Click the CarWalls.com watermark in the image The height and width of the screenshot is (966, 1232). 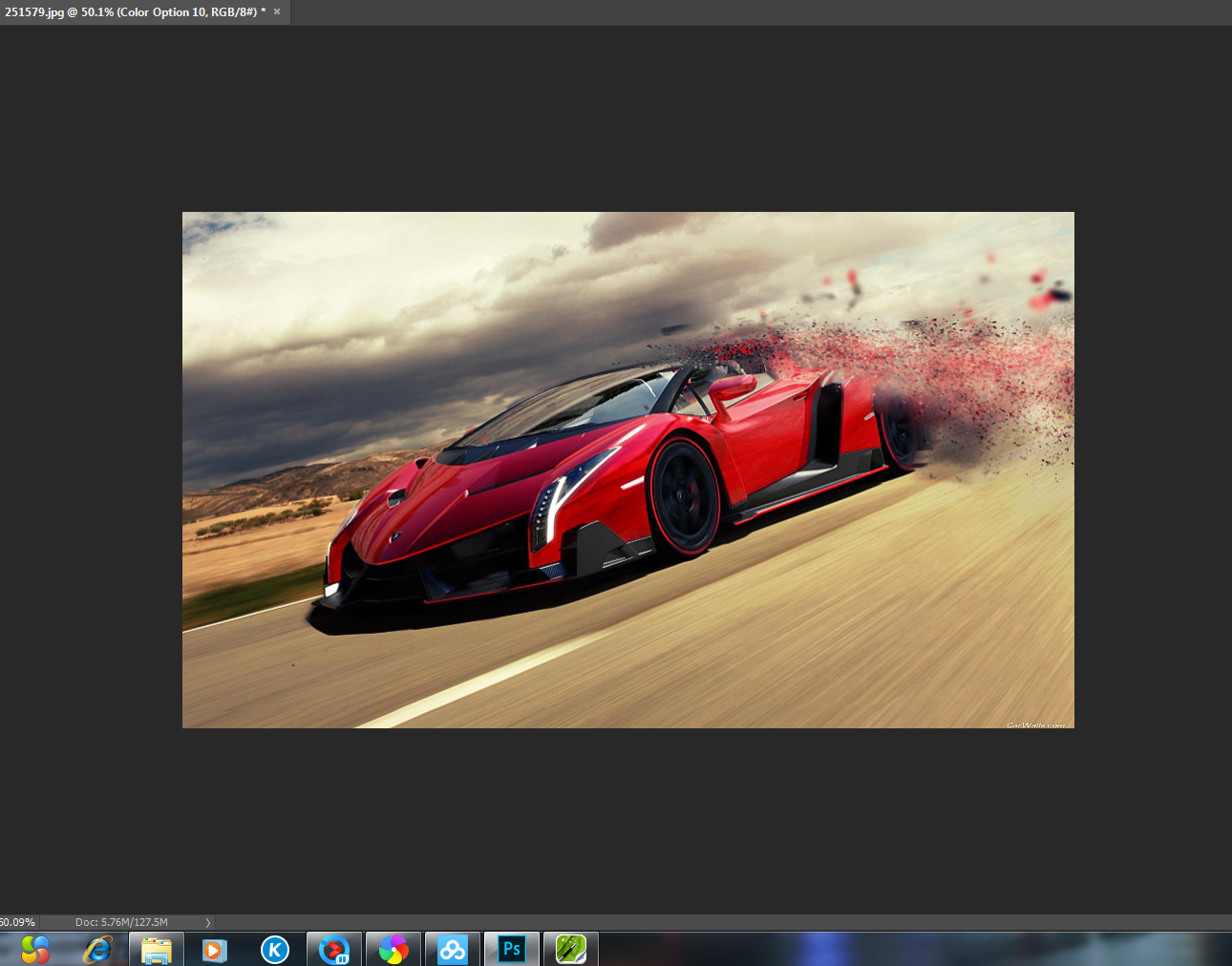(x=1035, y=724)
